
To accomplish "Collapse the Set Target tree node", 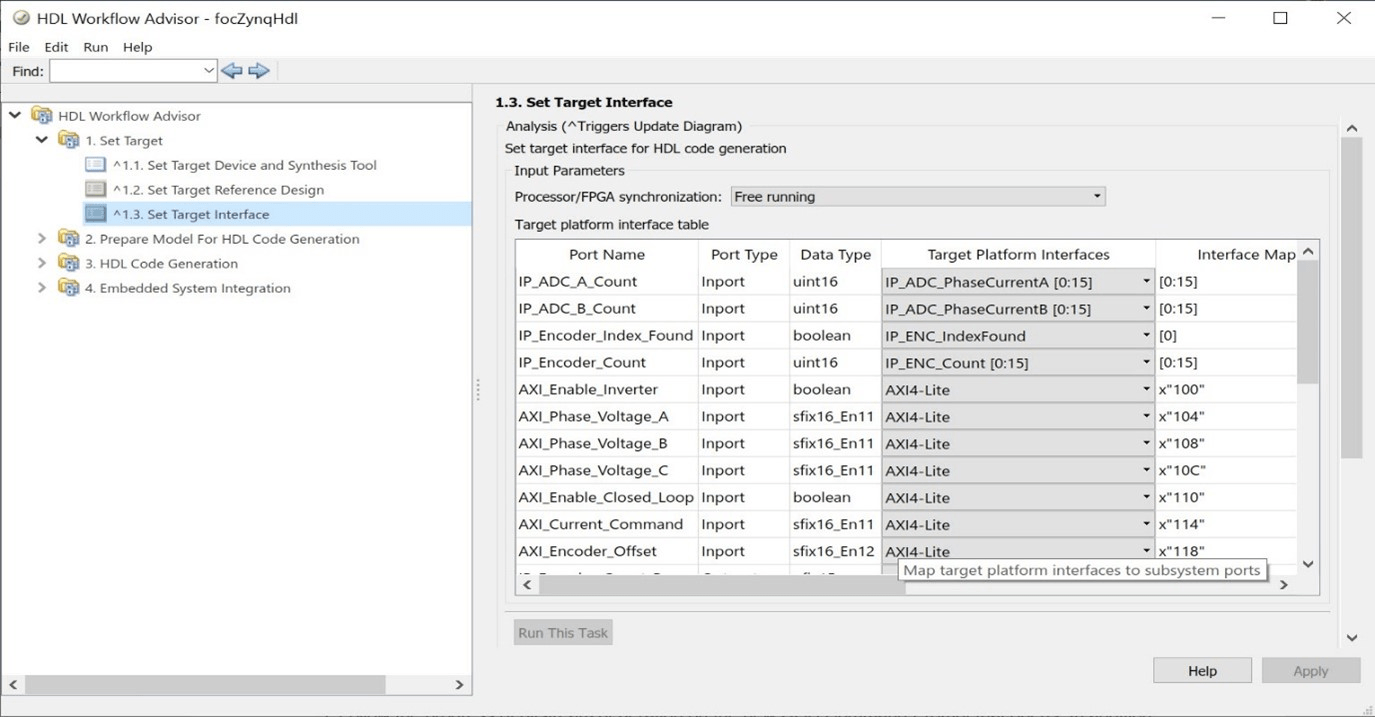I will 42,140.
